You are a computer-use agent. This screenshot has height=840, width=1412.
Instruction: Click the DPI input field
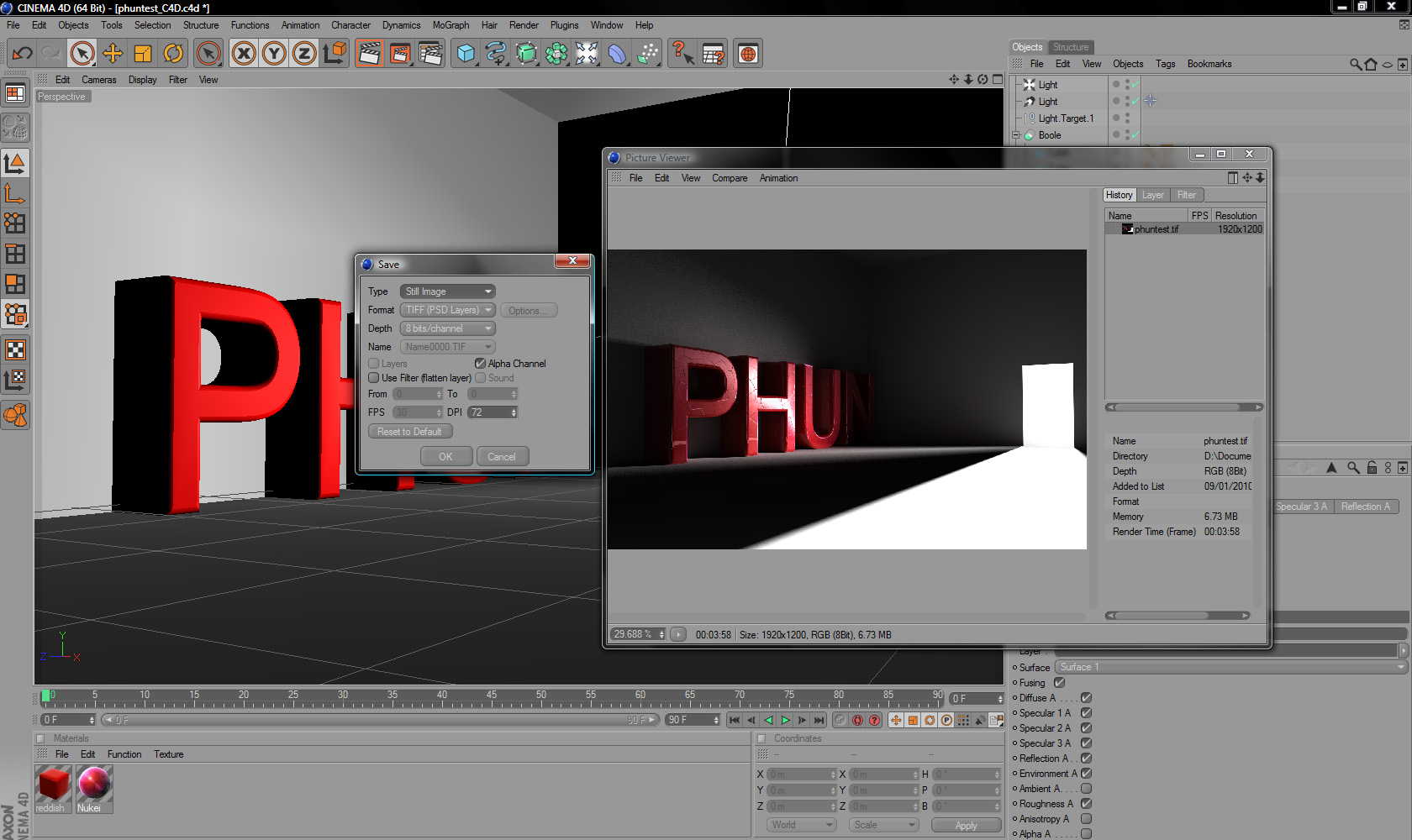pos(492,412)
